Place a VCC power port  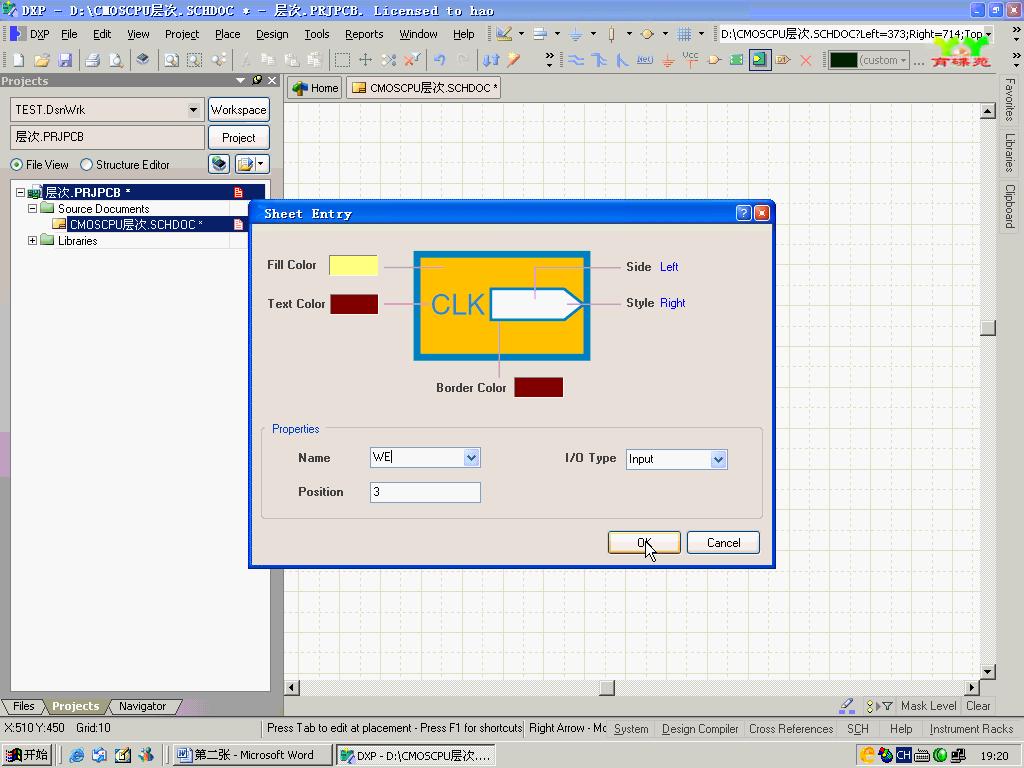(690, 59)
